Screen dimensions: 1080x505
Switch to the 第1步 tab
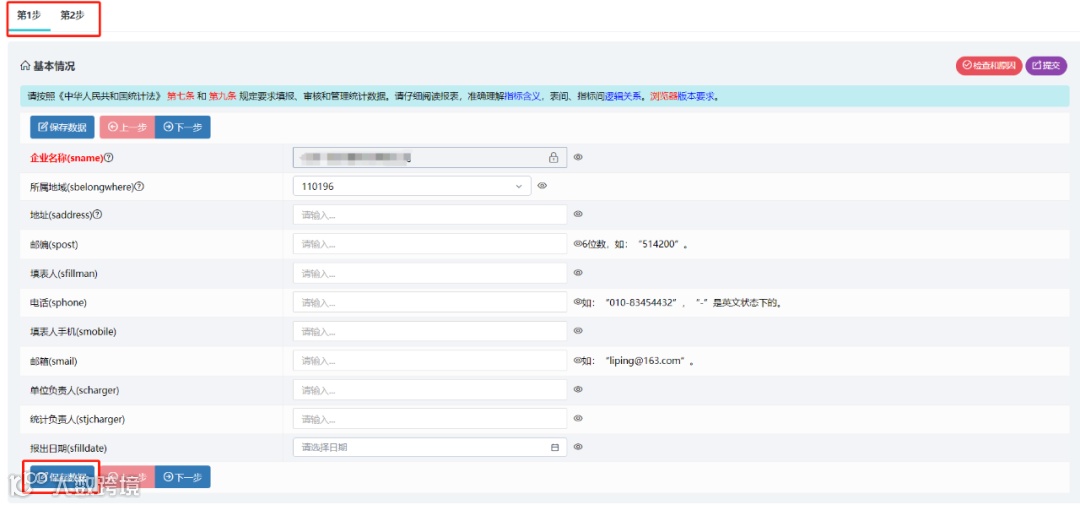(29, 16)
